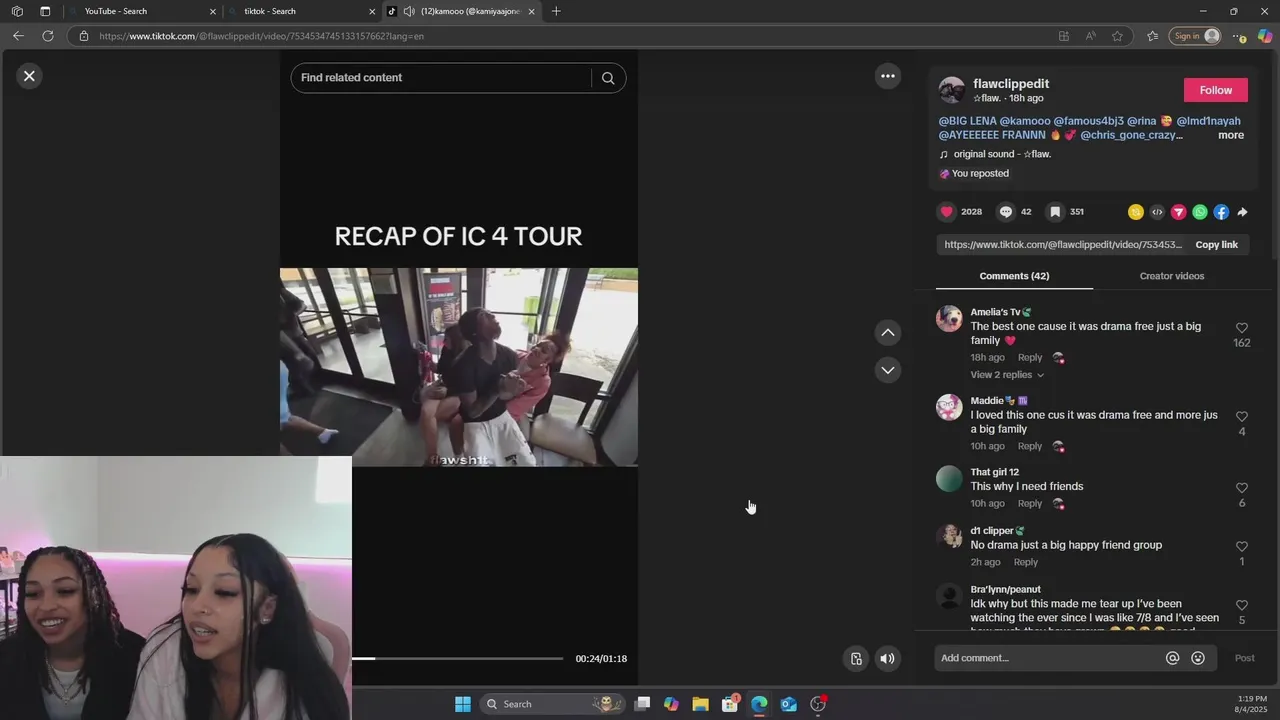
Task: Open Amelia's Tv commenter avatar
Action: pyautogui.click(x=949, y=319)
